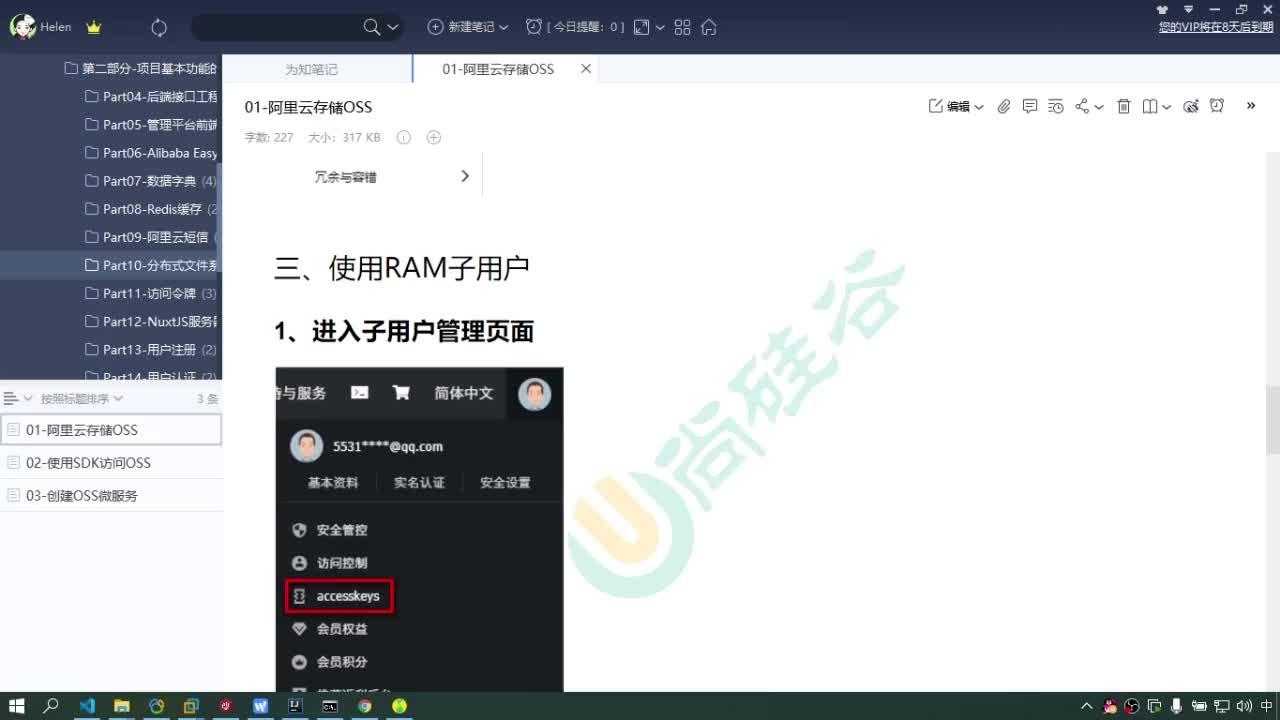The image size is (1280, 720).
Task: Go to the home icon
Action: (709, 27)
